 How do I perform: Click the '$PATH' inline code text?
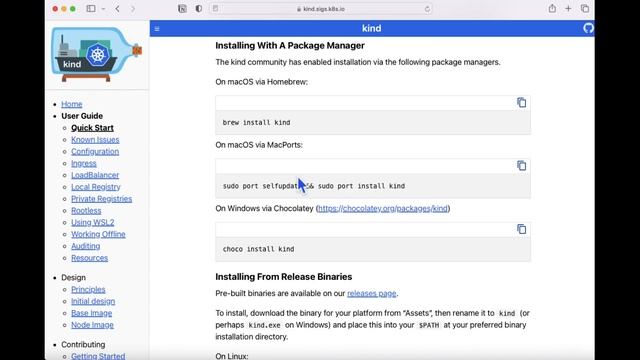tap(429, 325)
